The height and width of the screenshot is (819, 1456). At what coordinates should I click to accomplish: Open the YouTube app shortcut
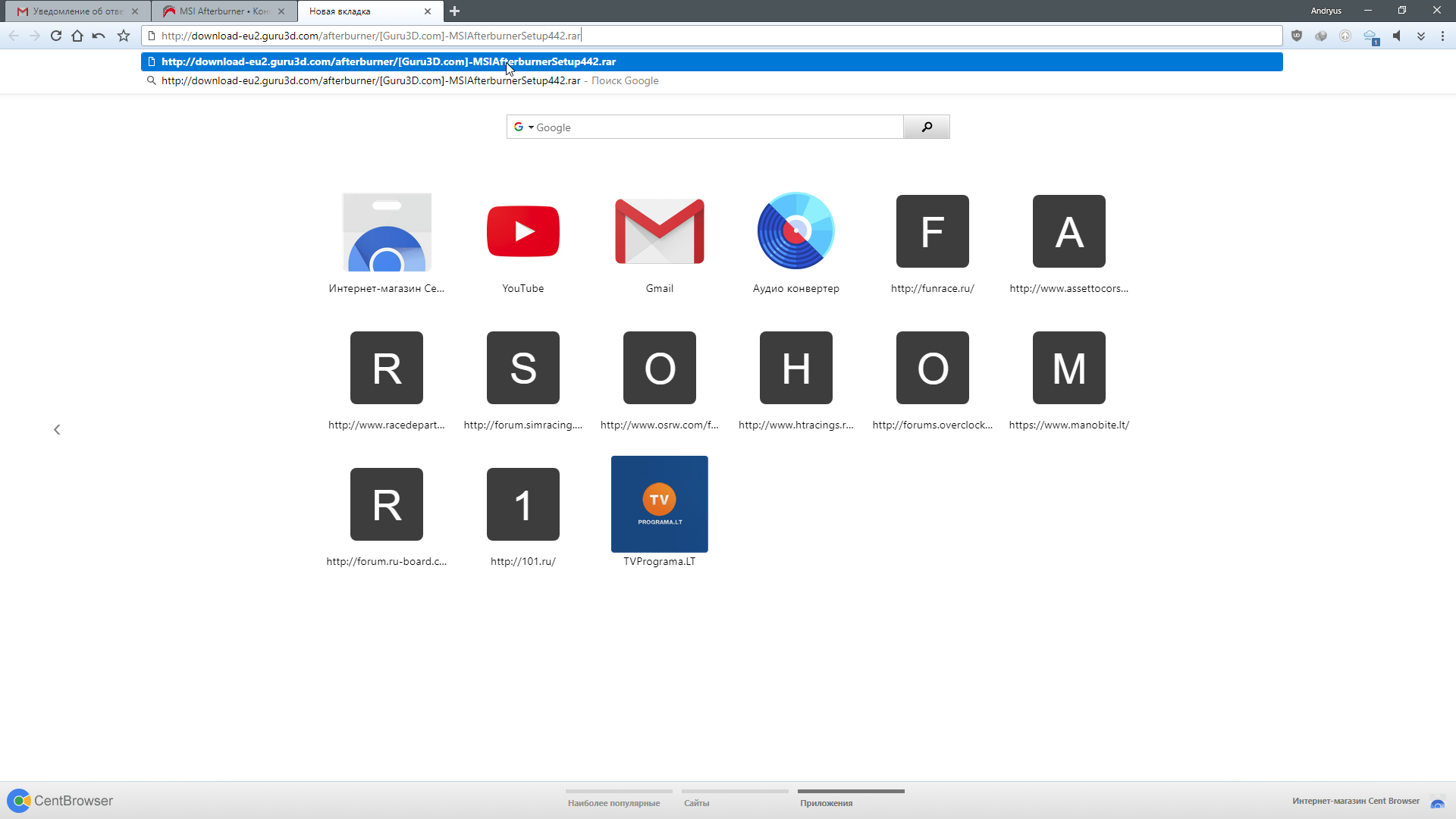[x=523, y=231]
